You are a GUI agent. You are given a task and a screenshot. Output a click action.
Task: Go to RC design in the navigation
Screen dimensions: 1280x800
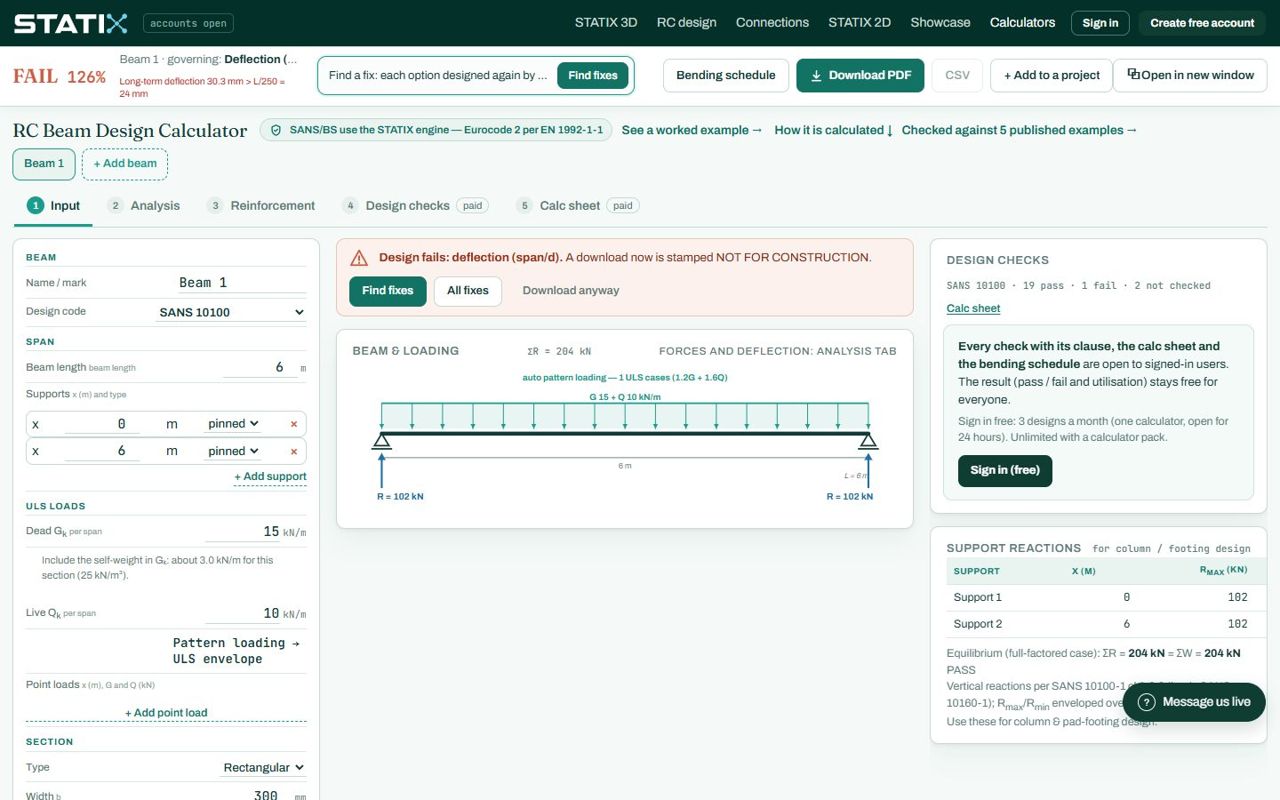687,22
